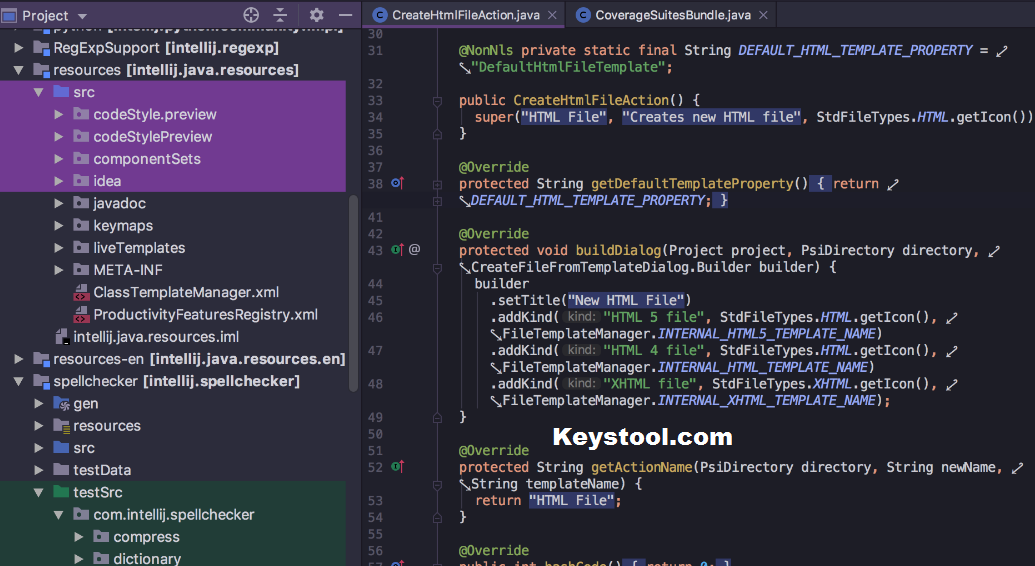Toggle fold marker below line 52 getActionName

pyautogui.click(x=437, y=484)
